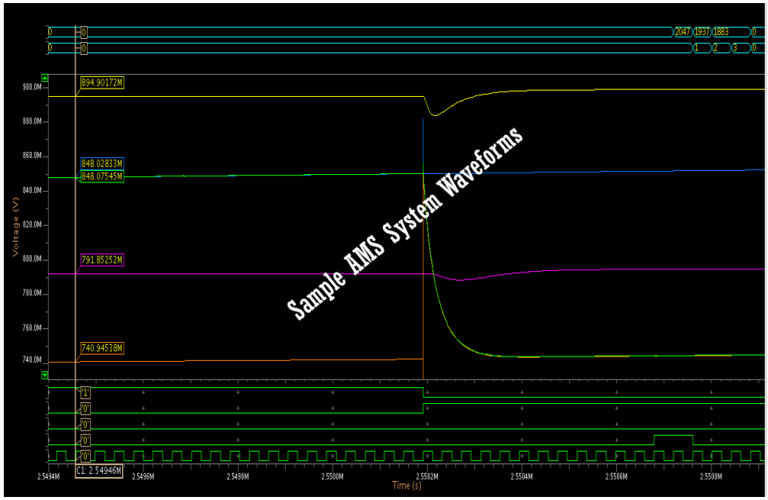Click the Time (s) axis title

tap(407, 485)
